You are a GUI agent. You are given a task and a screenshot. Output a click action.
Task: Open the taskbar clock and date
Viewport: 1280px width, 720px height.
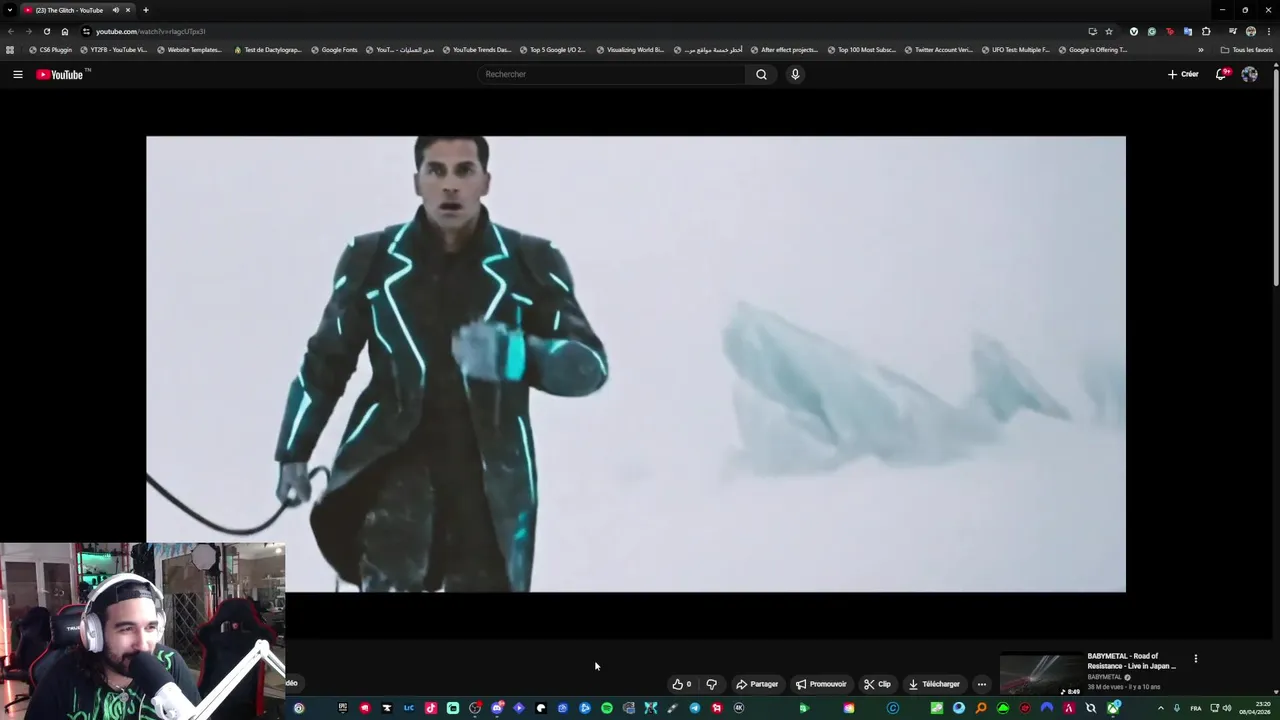pos(1256,708)
